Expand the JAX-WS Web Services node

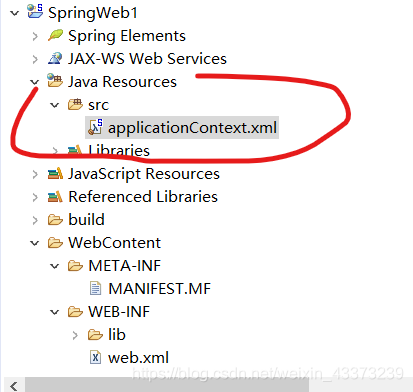pyautogui.click(x=35, y=59)
